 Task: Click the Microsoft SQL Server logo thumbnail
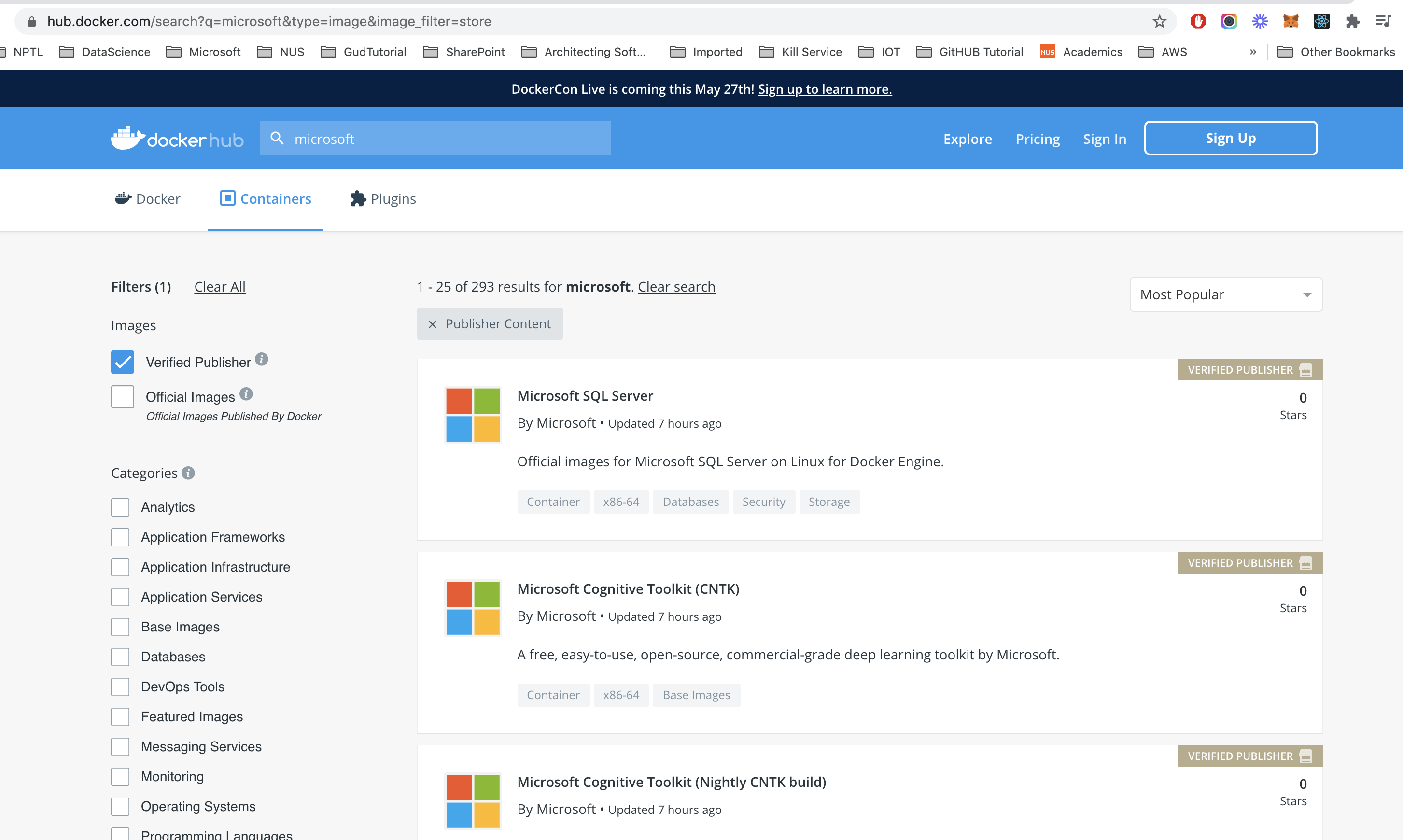tap(473, 414)
